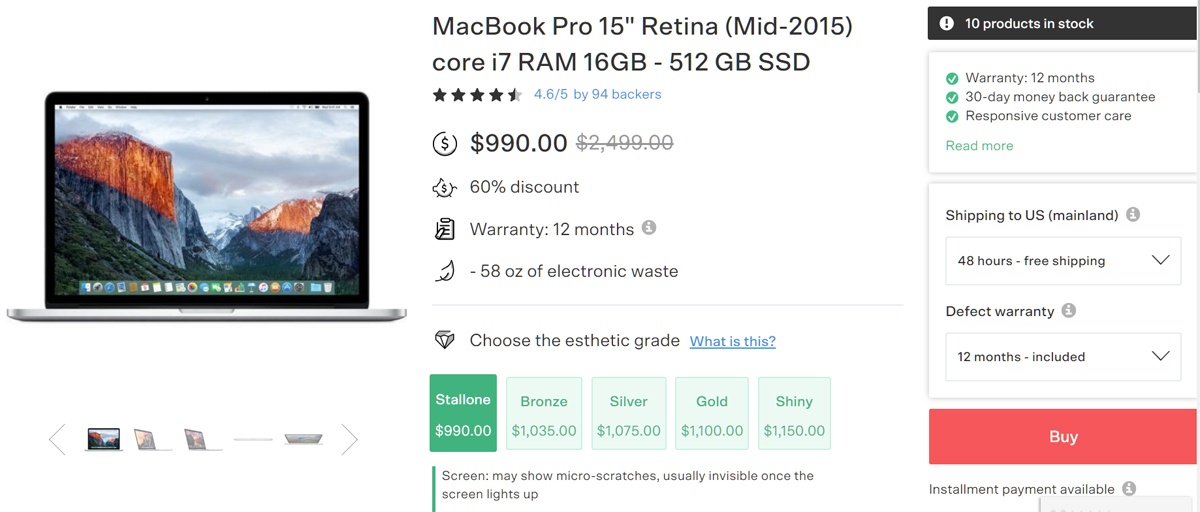Click the star rating bar
This screenshot has height=512, width=1200.
pyautogui.click(x=477, y=95)
